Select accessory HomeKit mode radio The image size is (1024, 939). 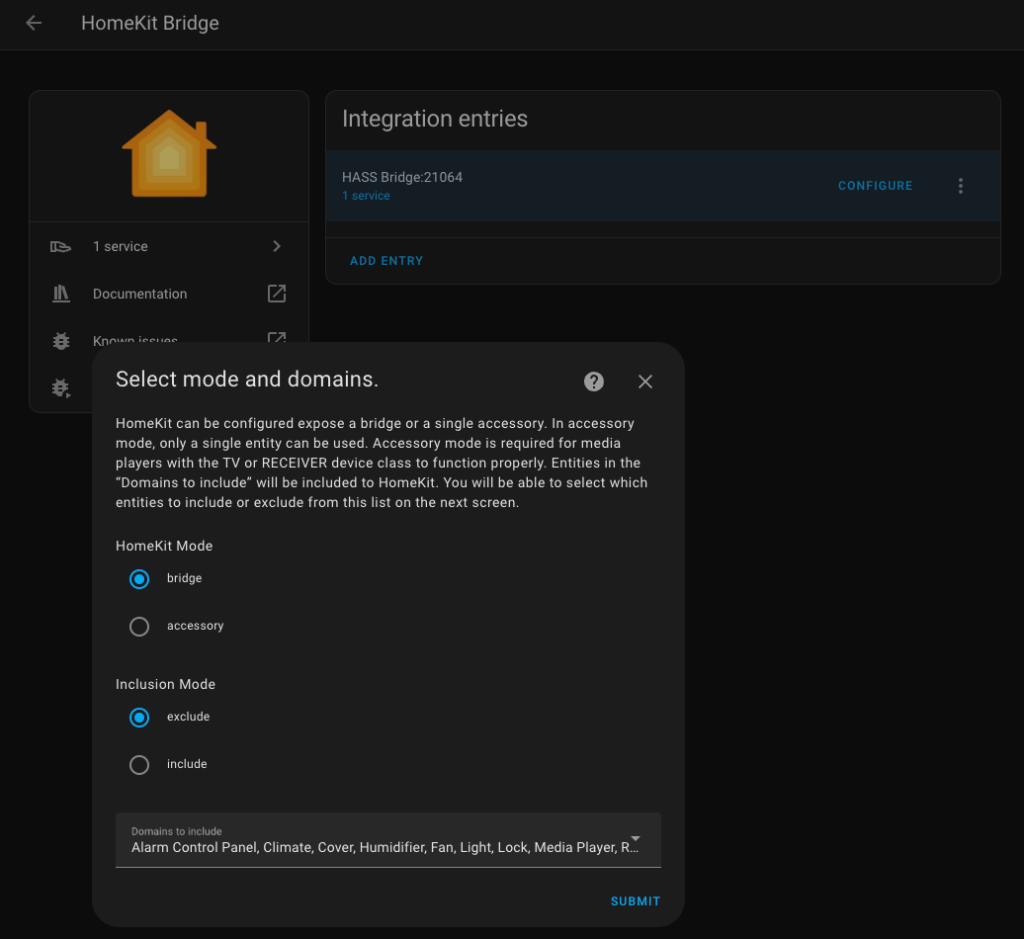[x=139, y=627]
